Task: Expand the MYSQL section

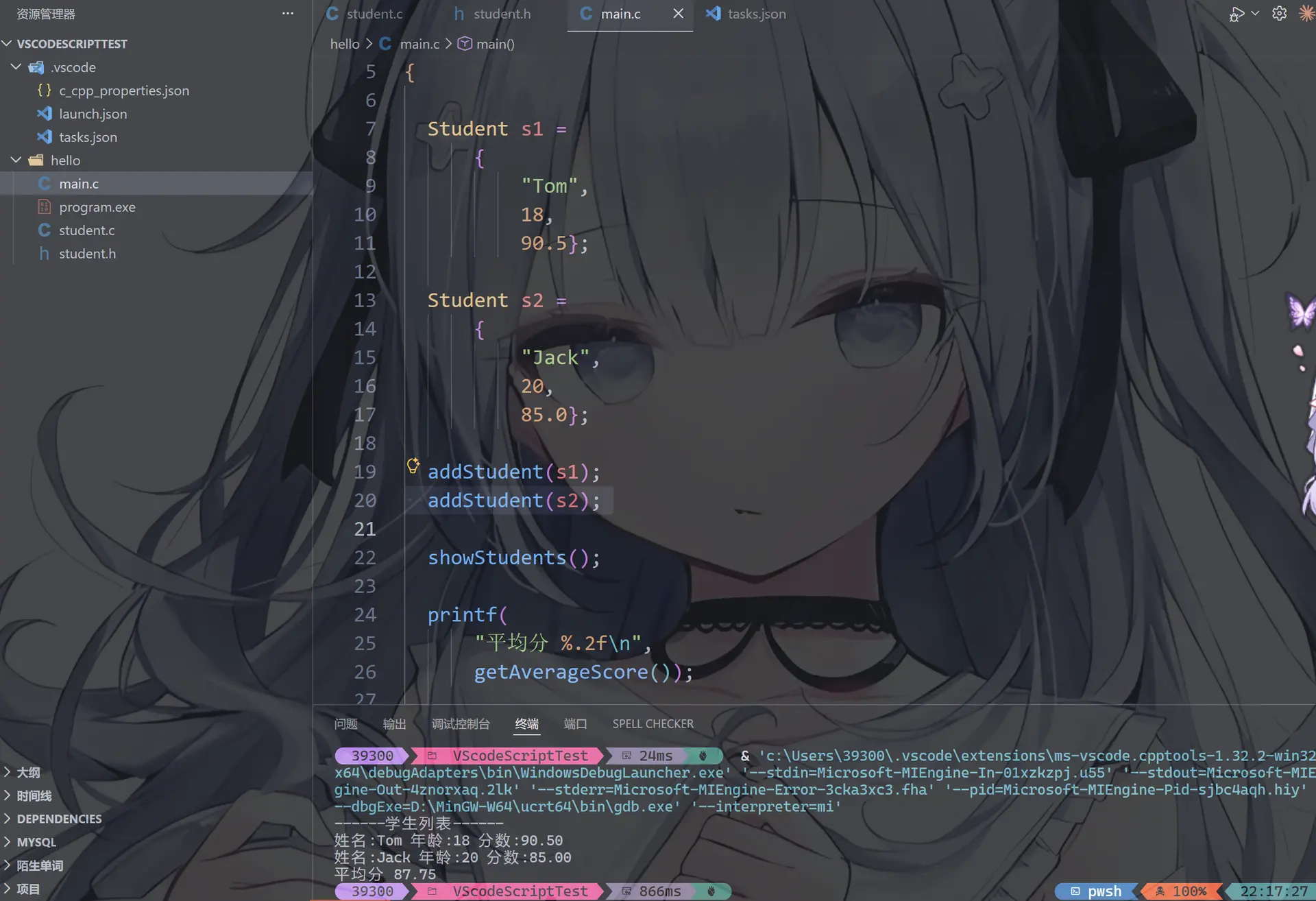Action: click(36, 842)
